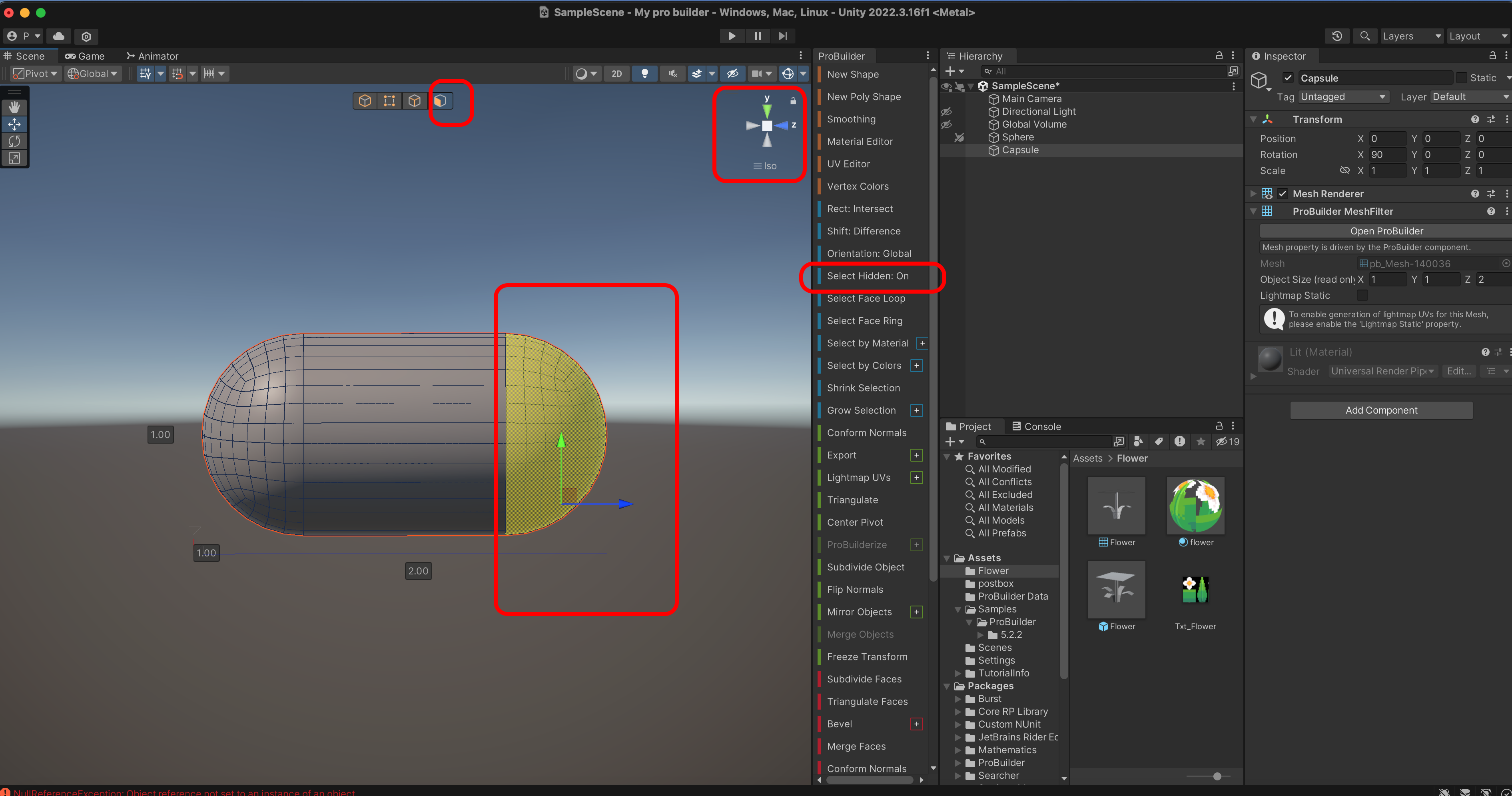Collapse the Samples folder in Project
This screenshot has height=796, width=1512.
pyautogui.click(x=958, y=609)
